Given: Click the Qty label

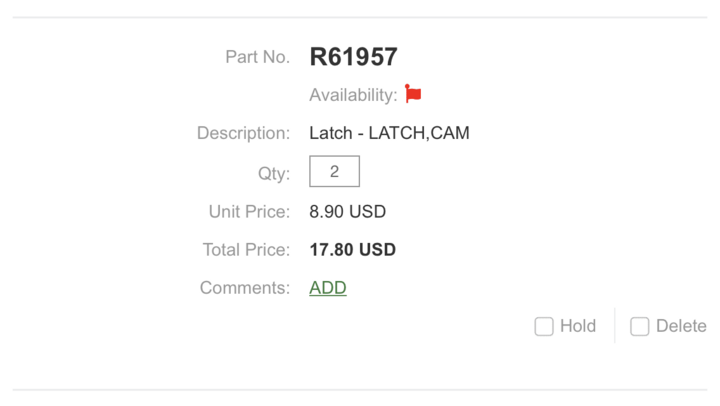Looking at the screenshot, I should [x=274, y=174].
